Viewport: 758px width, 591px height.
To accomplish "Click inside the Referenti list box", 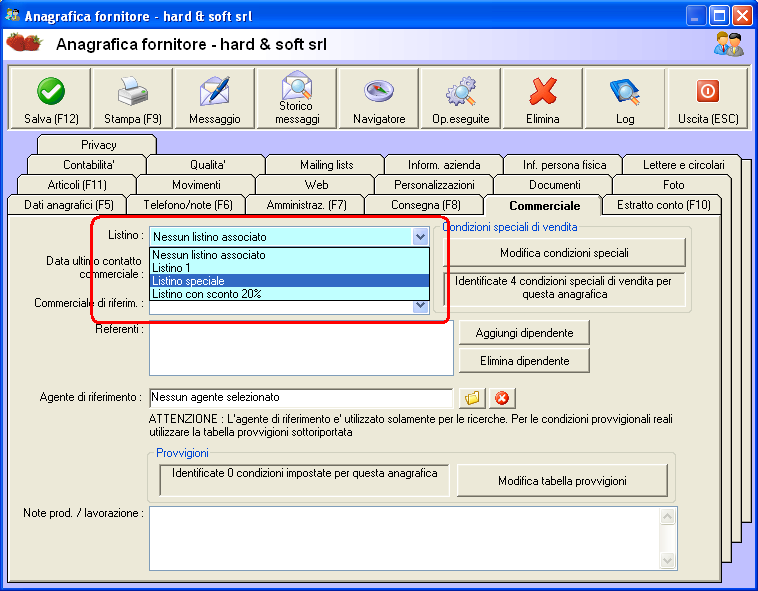I will click(x=301, y=349).
